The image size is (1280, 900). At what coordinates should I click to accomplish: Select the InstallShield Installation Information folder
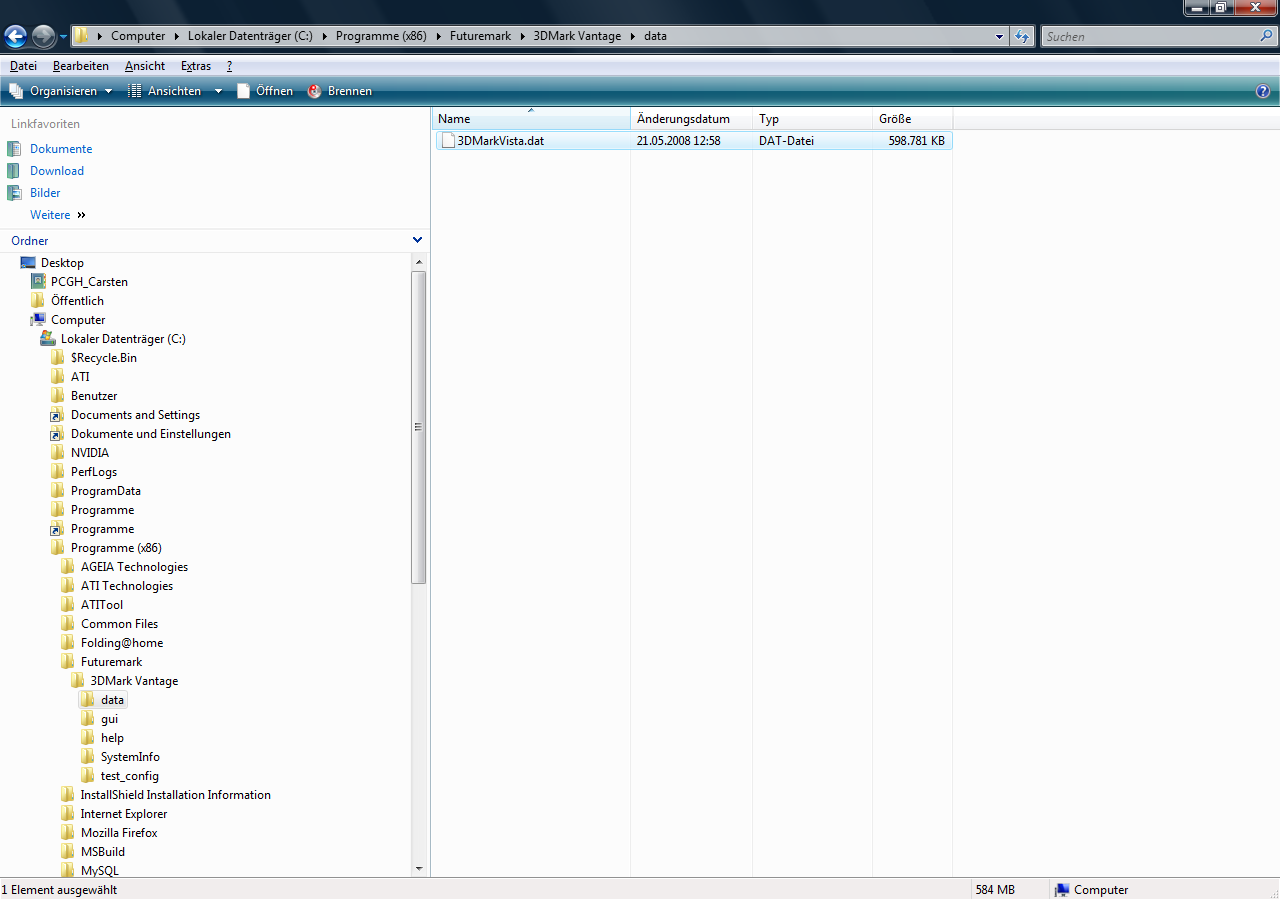[176, 795]
